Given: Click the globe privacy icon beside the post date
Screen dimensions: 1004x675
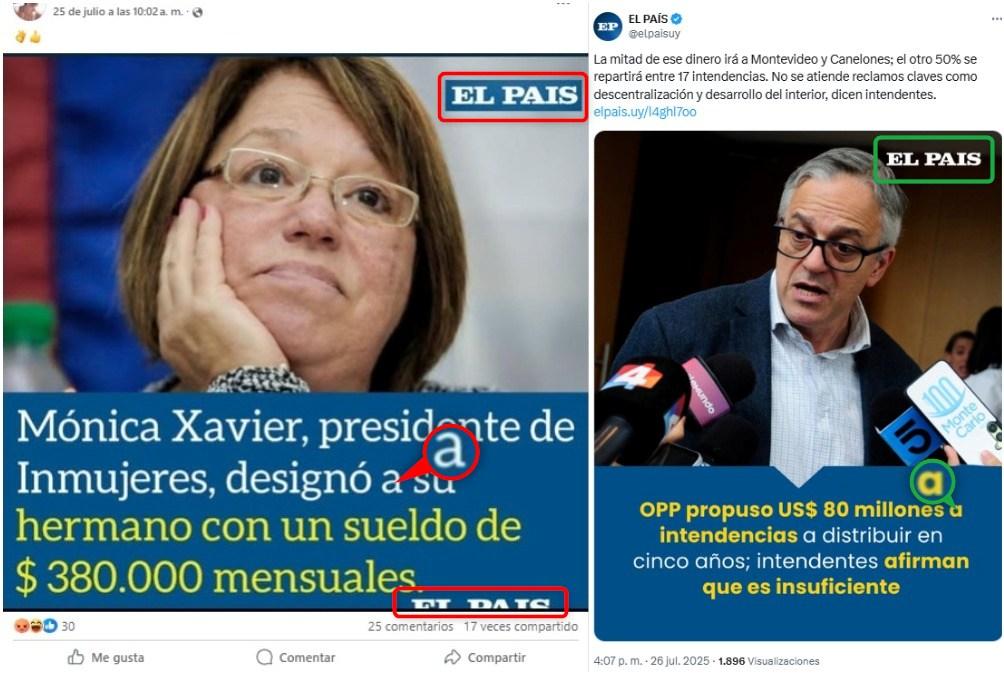Looking at the screenshot, I should click(197, 12).
